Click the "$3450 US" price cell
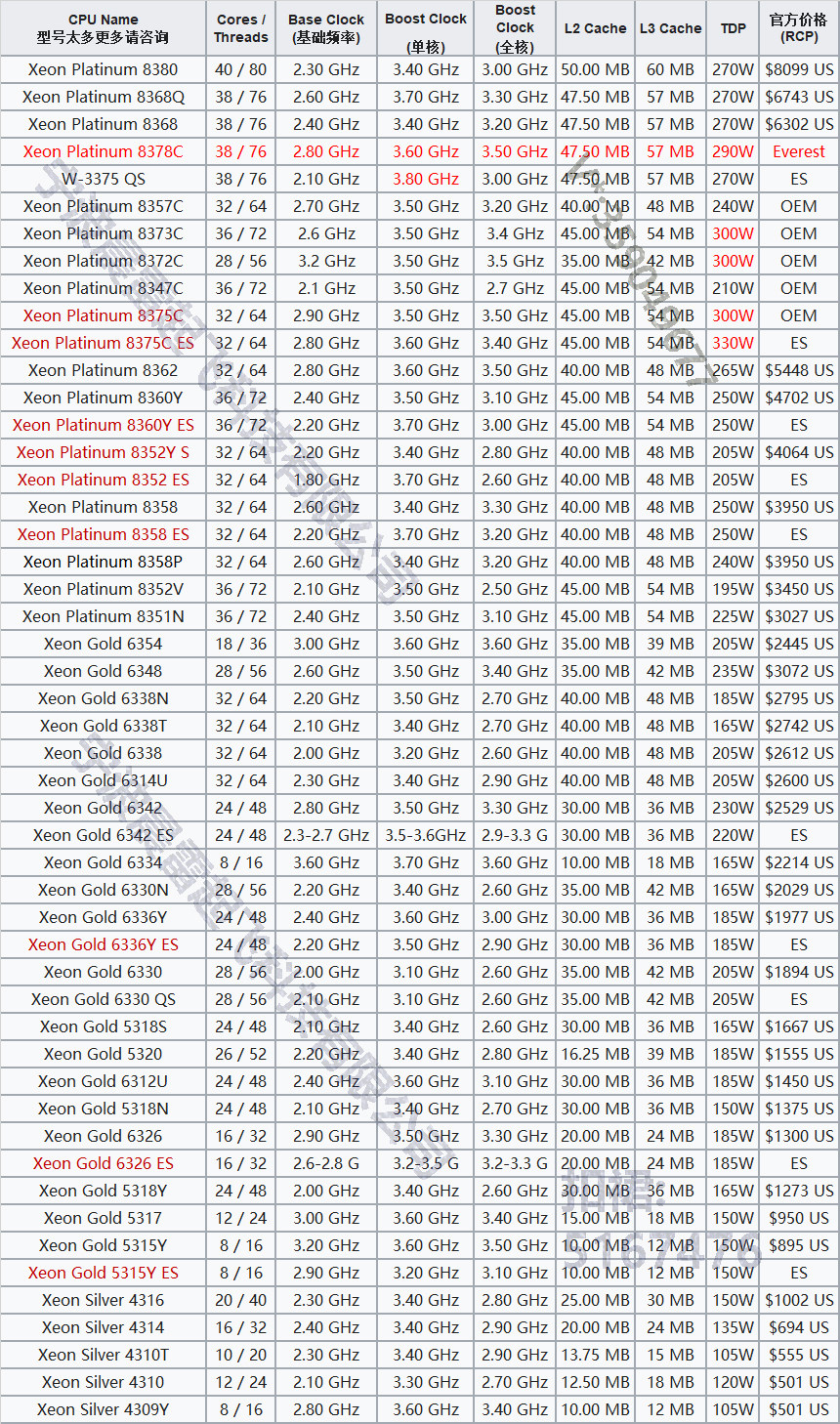The width and height of the screenshot is (840, 1424). [x=799, y=589]
